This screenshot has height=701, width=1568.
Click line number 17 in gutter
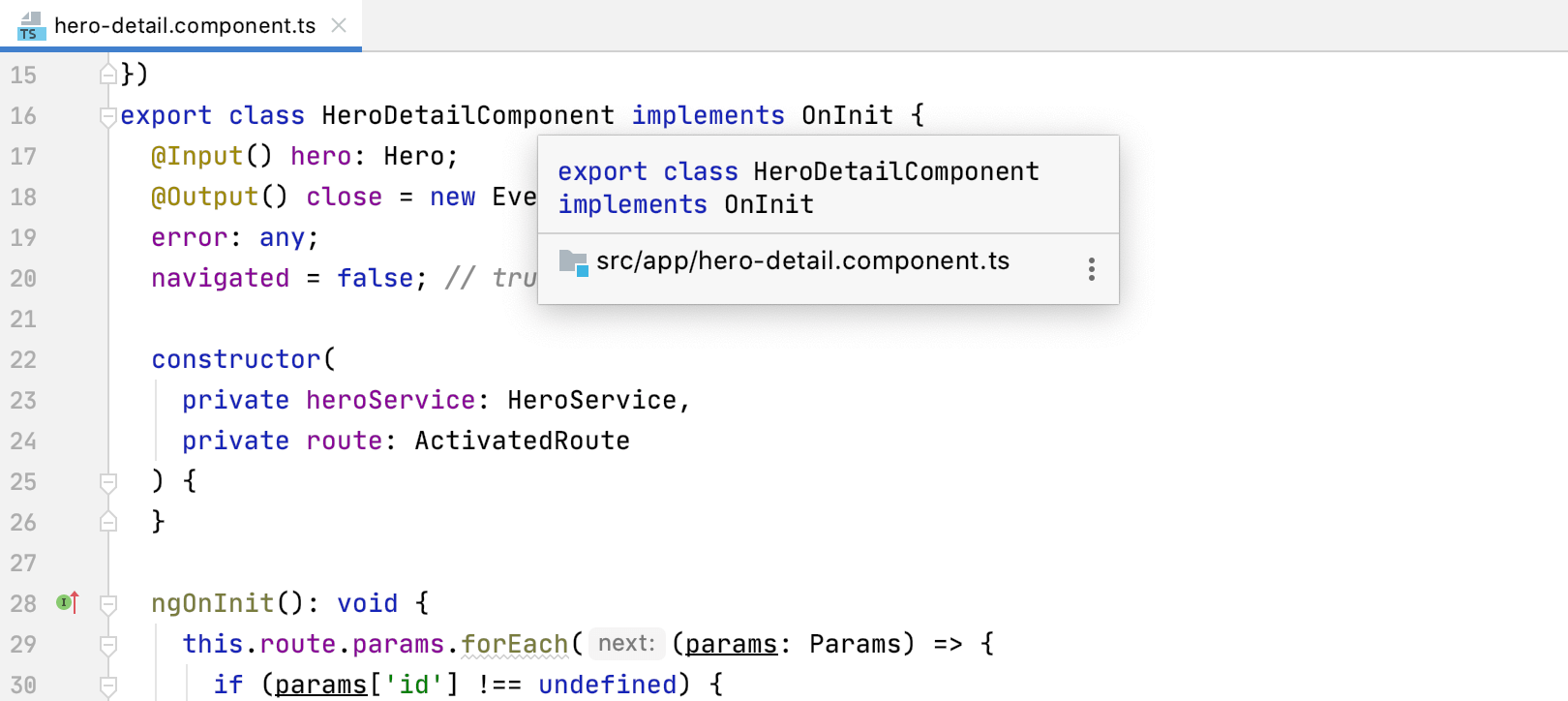23,157
